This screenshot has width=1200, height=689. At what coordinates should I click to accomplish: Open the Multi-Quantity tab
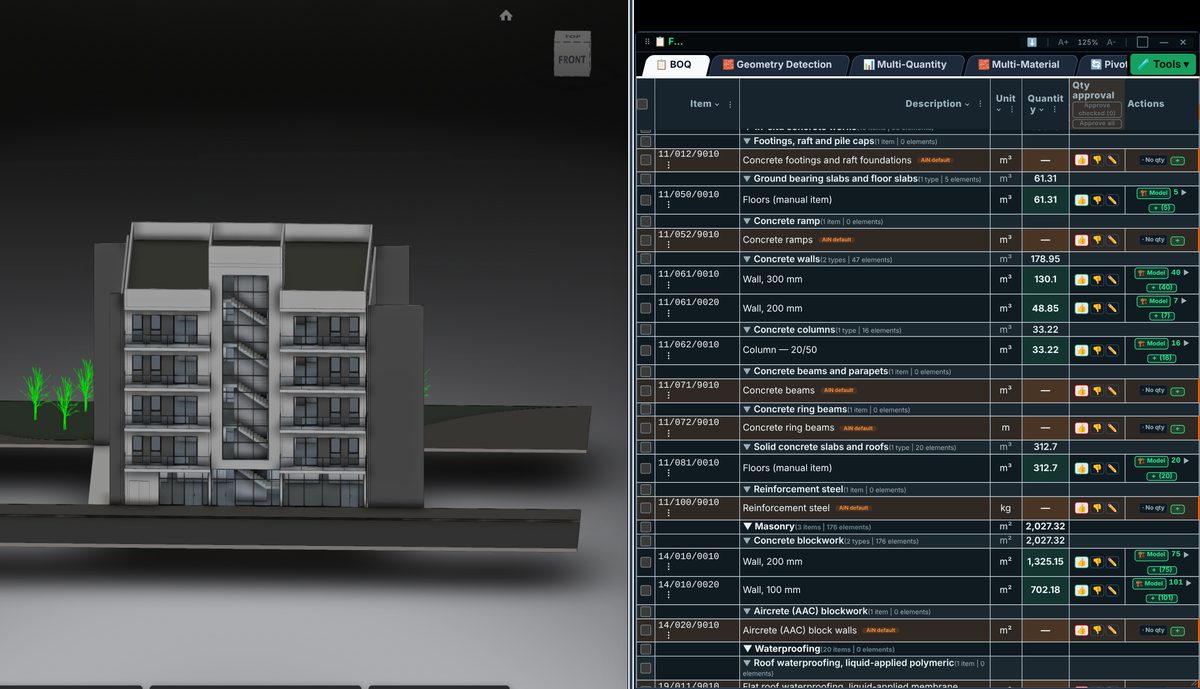click(905, 65)
